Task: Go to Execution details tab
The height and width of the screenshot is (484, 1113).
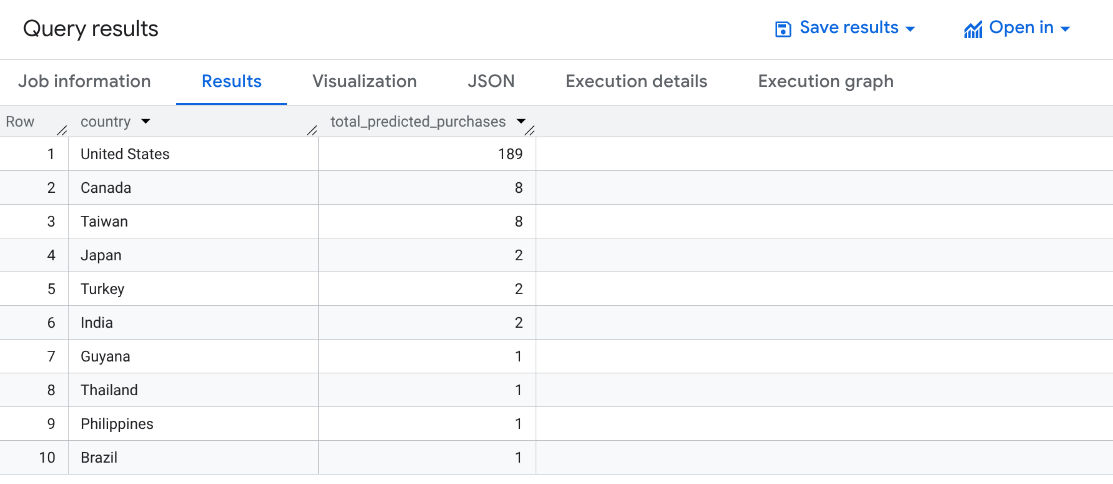Action: click(636, 82)
